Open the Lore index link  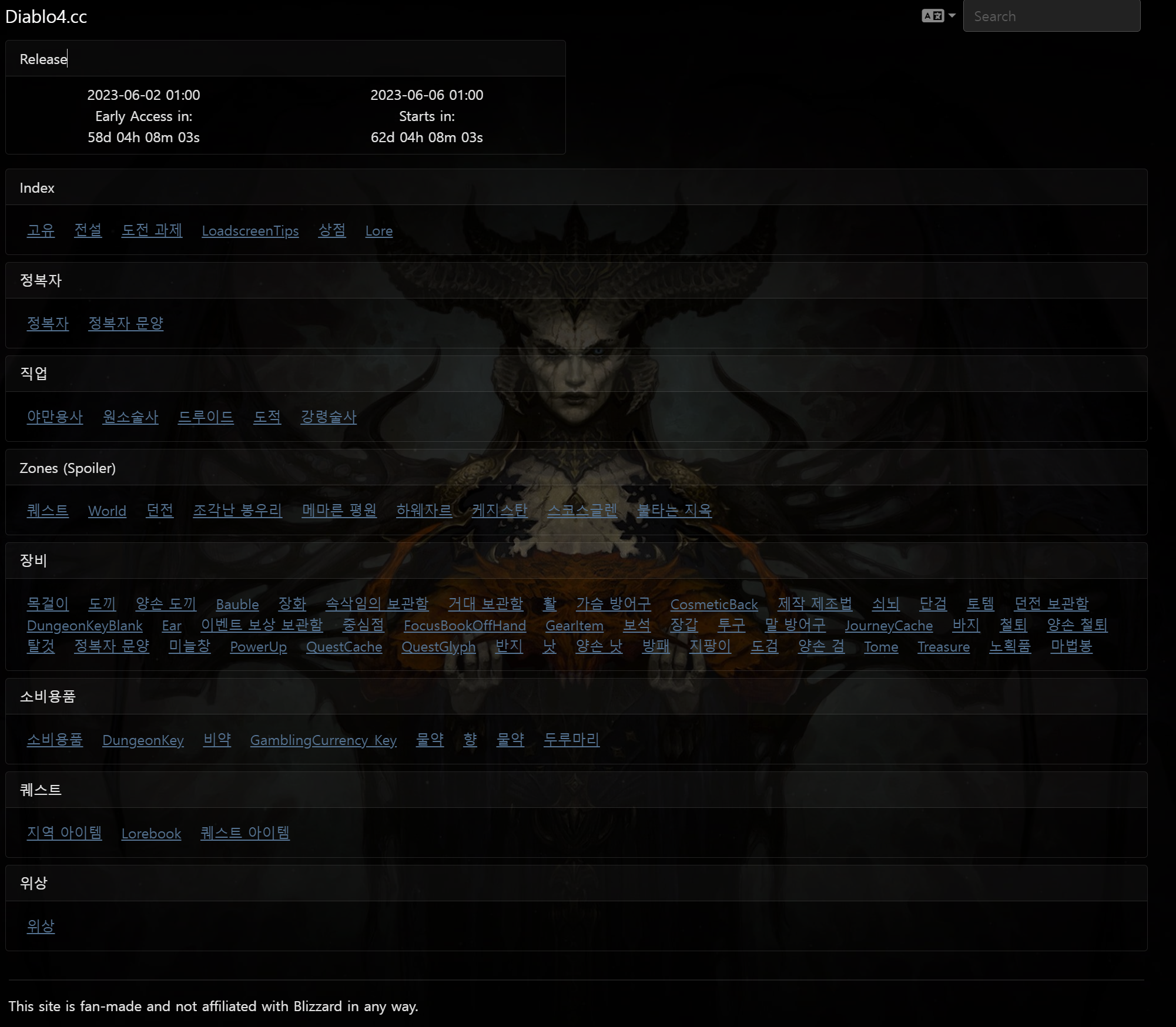coord(378,231)
